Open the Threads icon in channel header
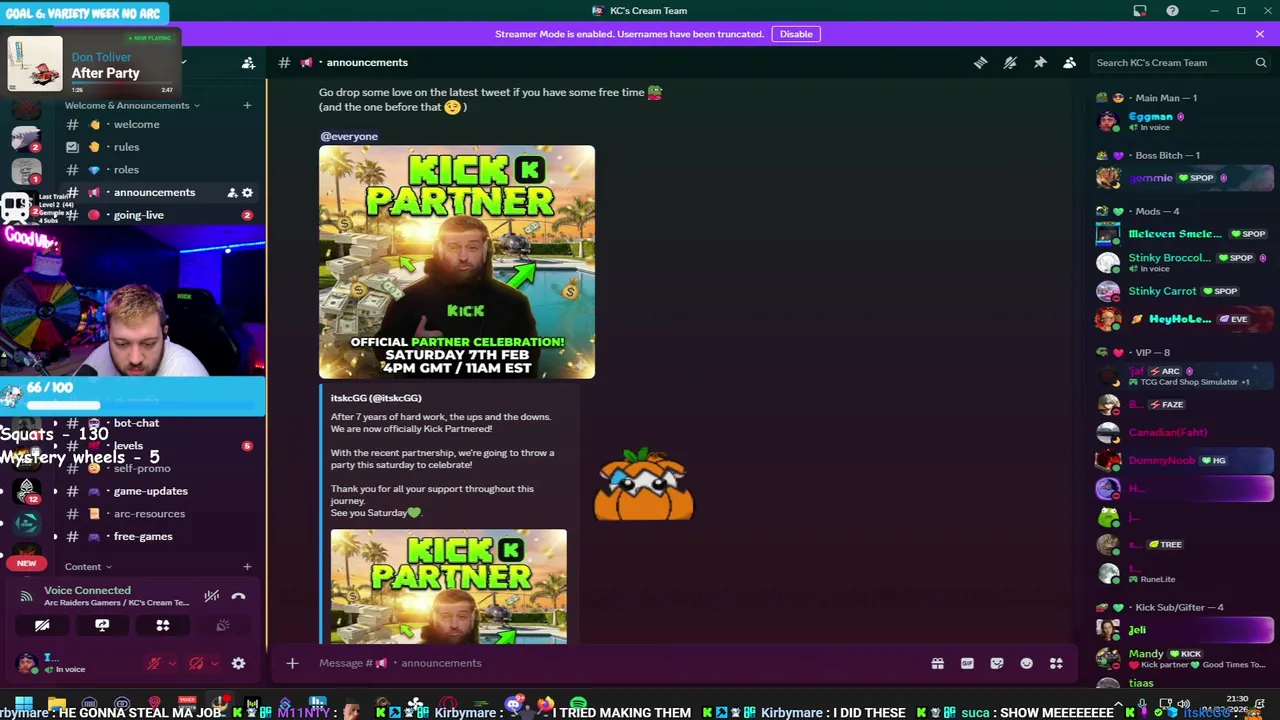This screenshot has width=1280, height=720. coord(980,62)
